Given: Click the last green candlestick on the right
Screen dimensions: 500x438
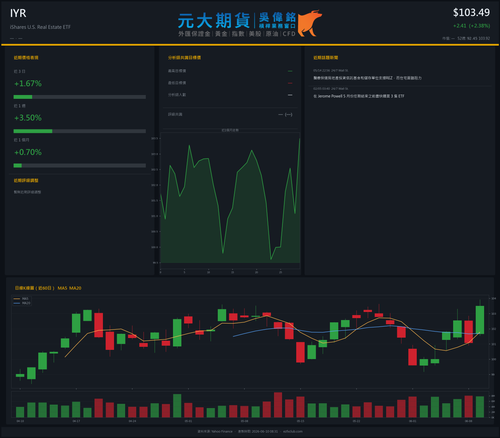Looking at the screenshot, I should [480, 319].
